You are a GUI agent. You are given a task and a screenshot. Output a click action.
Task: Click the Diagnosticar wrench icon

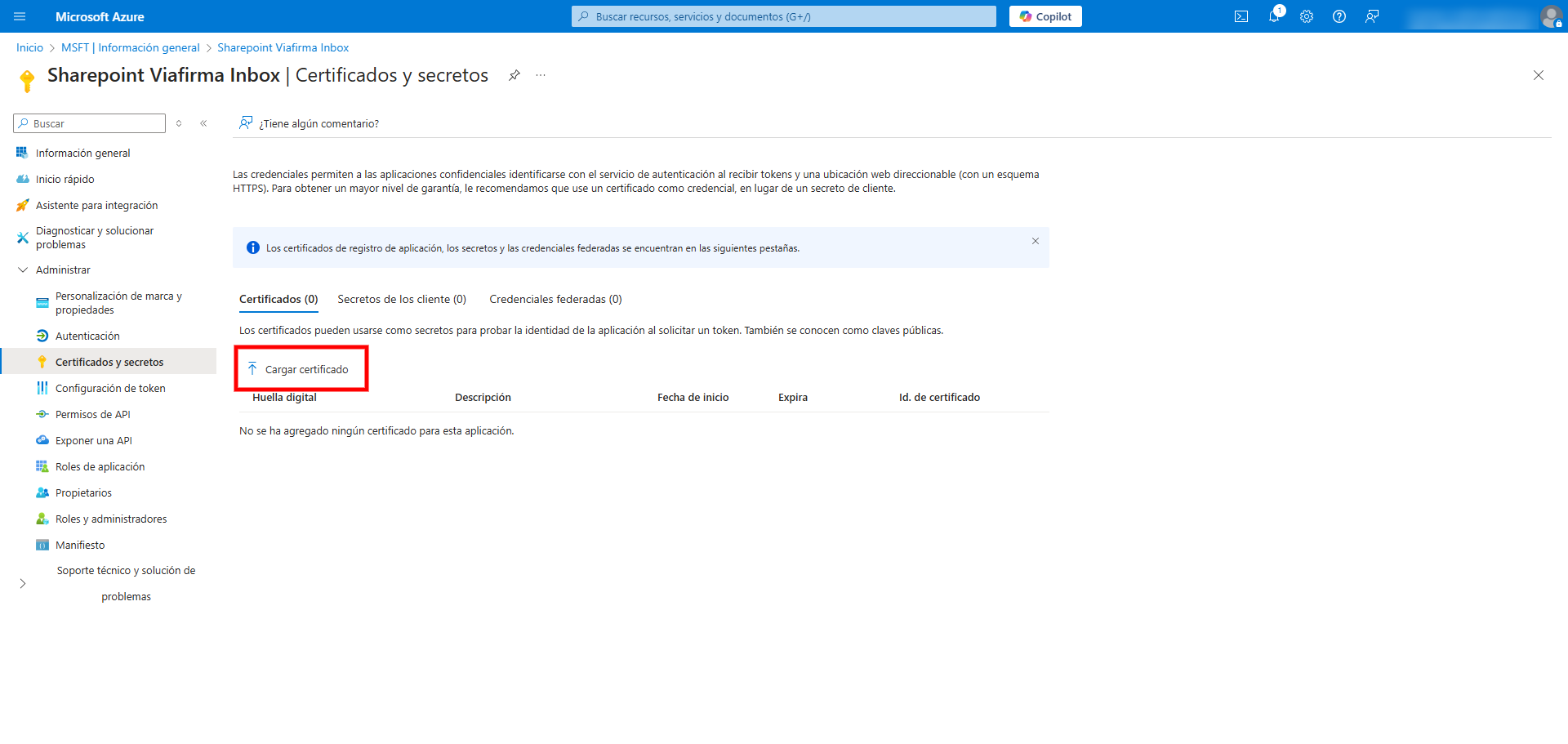click(x=22, y=238)
